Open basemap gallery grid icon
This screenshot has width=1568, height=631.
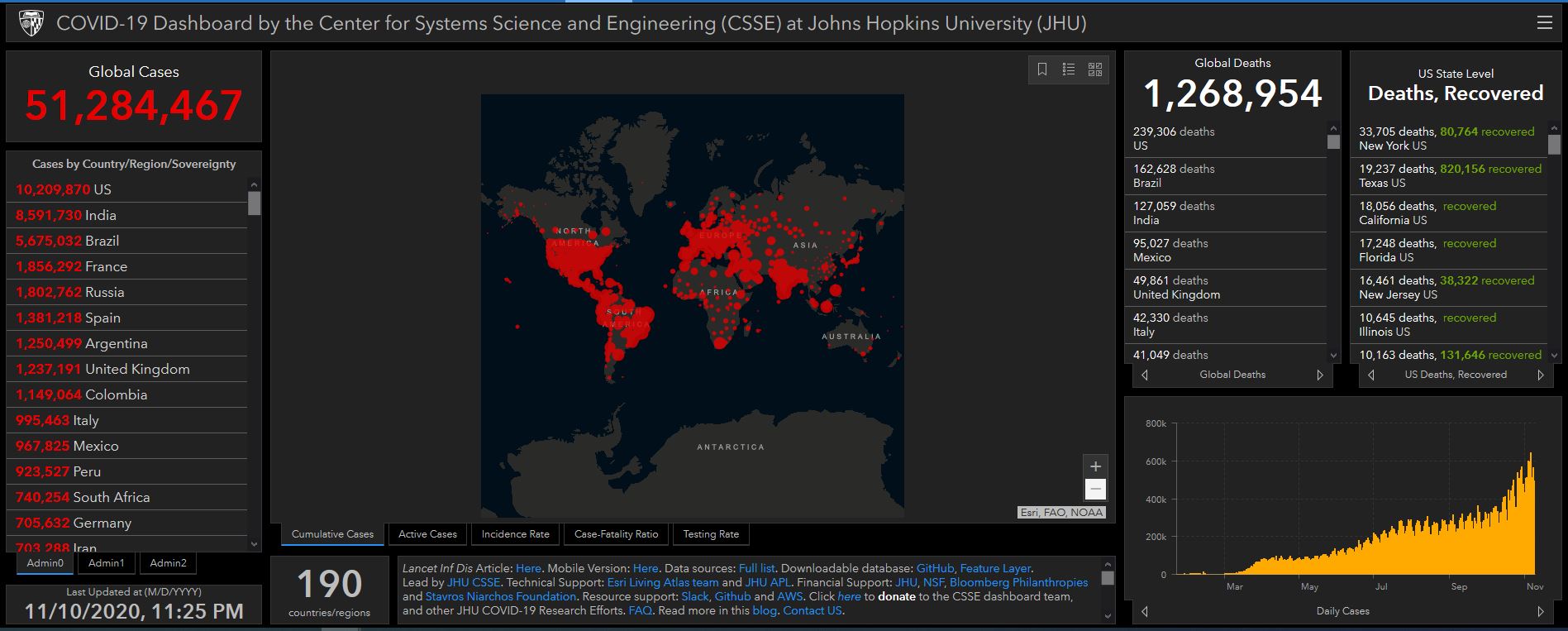(x=1095, y=69)
